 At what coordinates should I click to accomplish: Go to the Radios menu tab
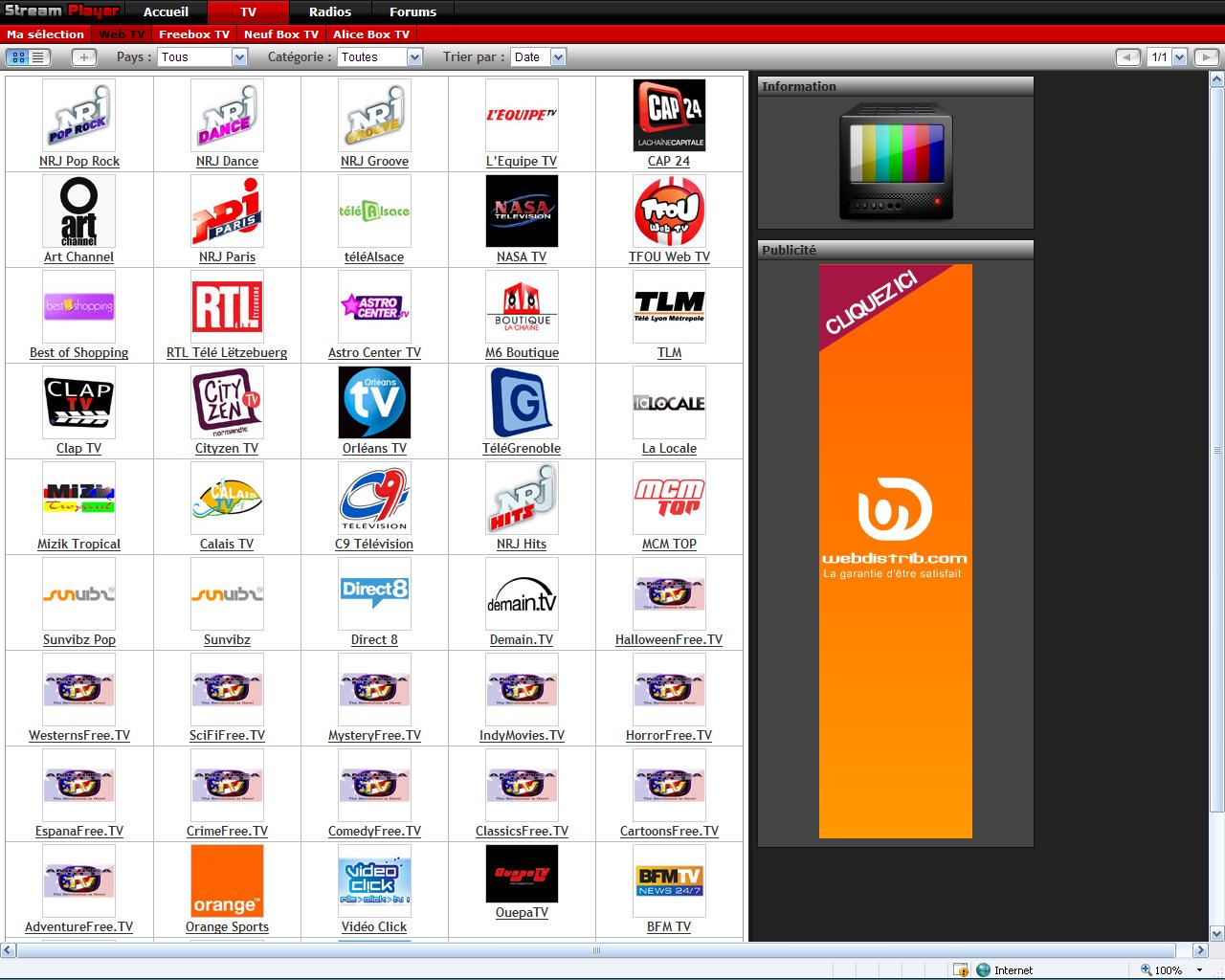coord(330,12)
